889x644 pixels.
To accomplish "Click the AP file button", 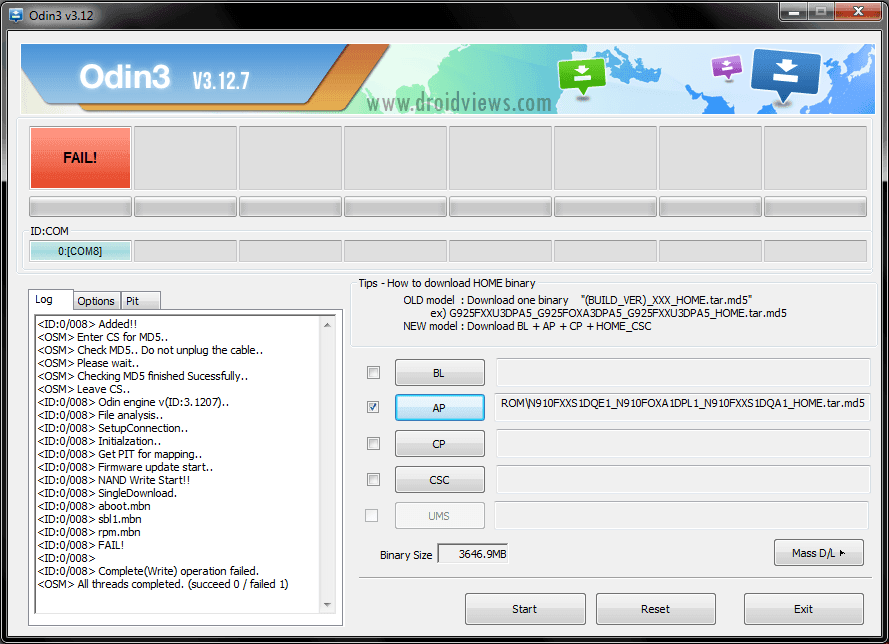I will 439,408.
